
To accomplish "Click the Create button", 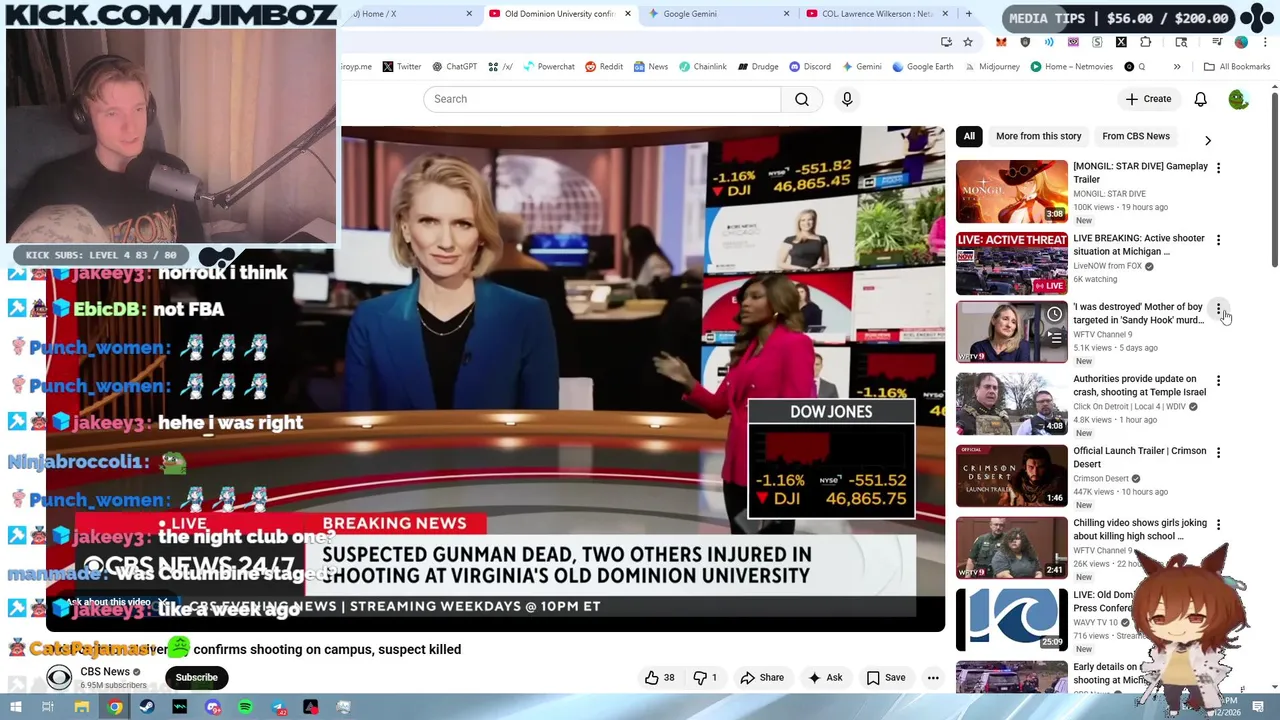I will click(x=1148, y=99).
